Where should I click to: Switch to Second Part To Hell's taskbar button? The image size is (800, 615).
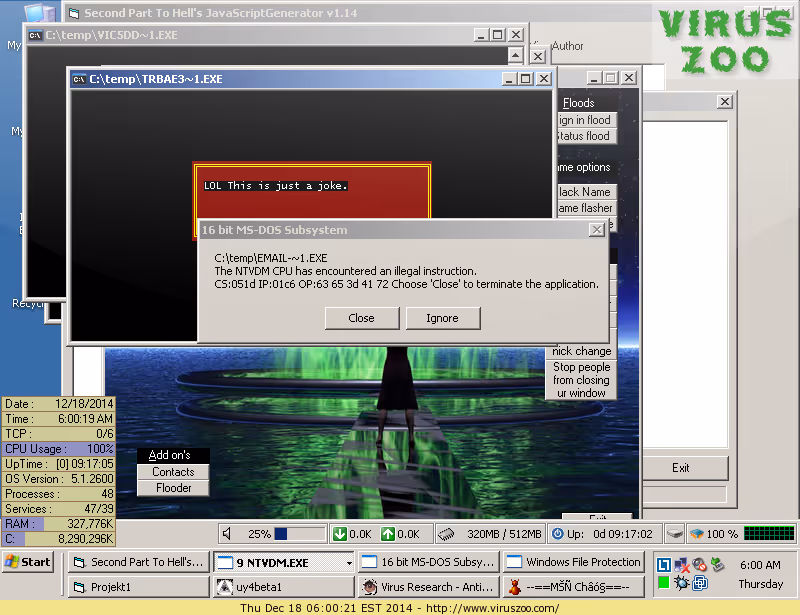(139, 562)
